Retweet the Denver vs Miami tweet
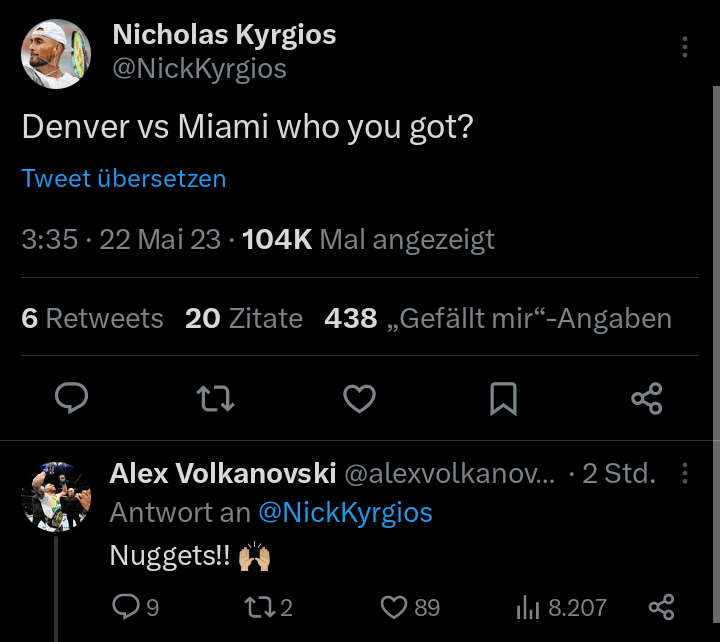 pos(216,399)
